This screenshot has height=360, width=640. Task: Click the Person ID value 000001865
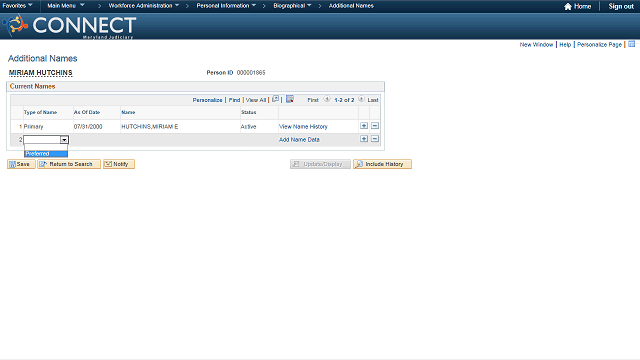tap(251, 73)
